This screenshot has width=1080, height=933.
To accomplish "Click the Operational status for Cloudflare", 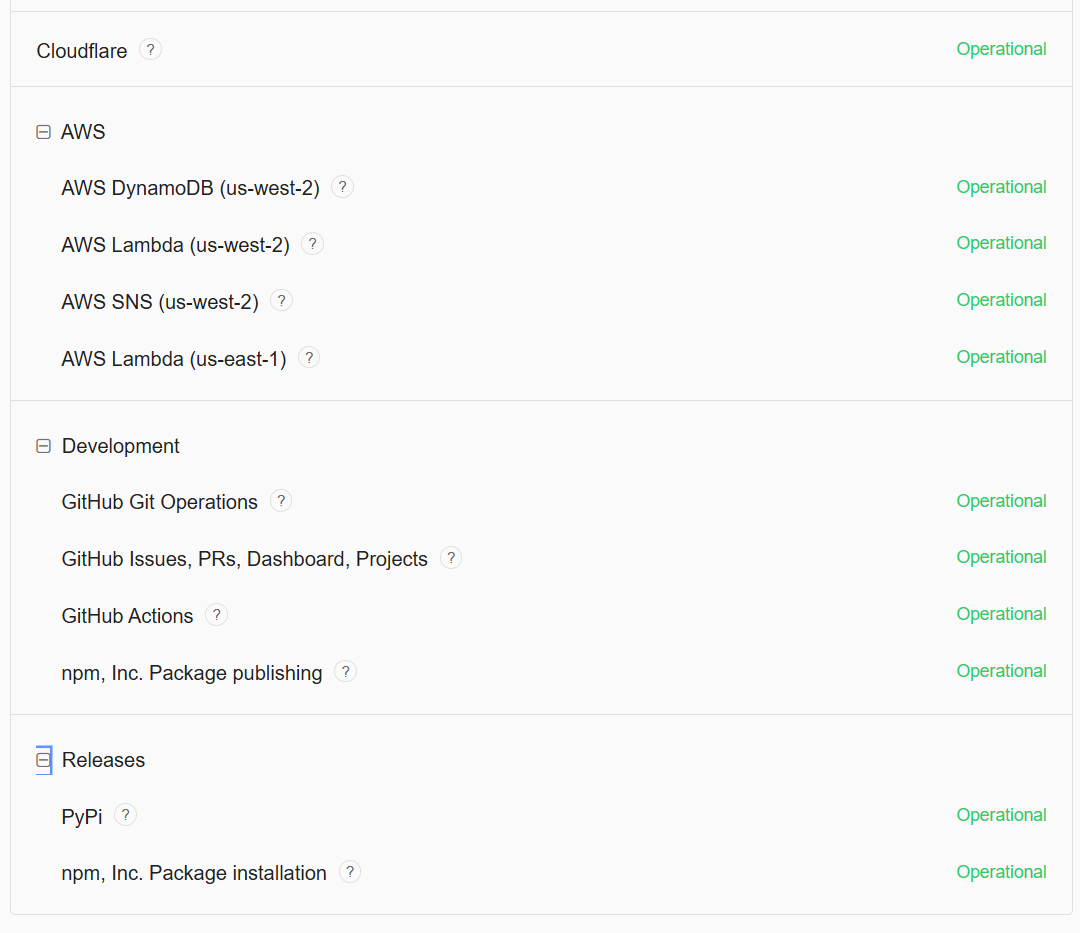I will [x=1001, y=49].
